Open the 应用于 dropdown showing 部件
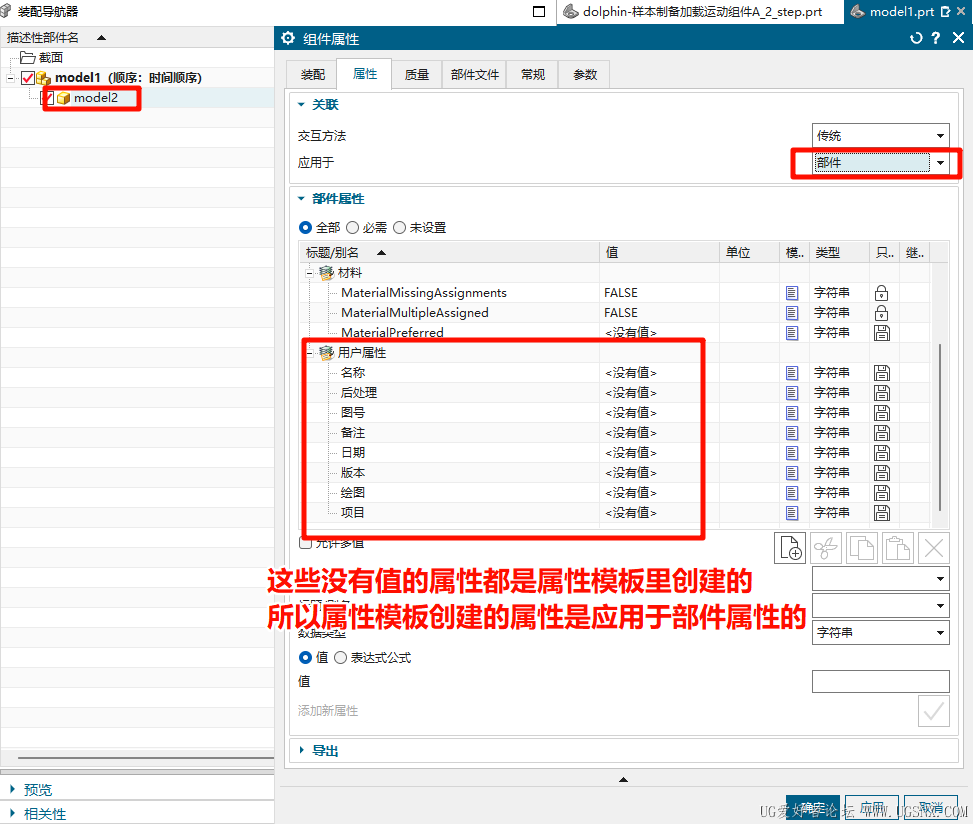Viewport: 973px width, 824px height. click(881, 163)
